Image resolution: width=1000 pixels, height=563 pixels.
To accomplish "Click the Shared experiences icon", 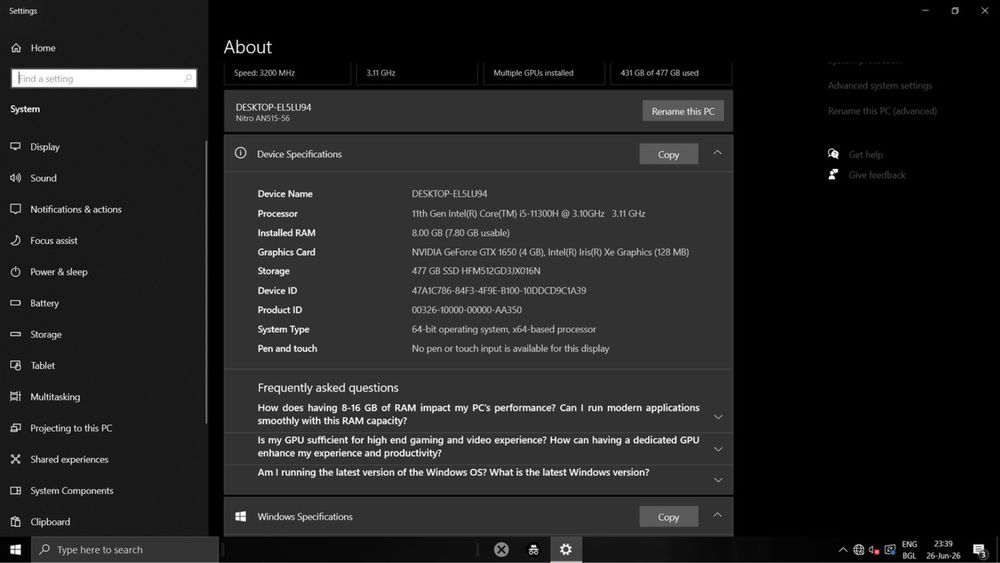I will click(15, 459).
